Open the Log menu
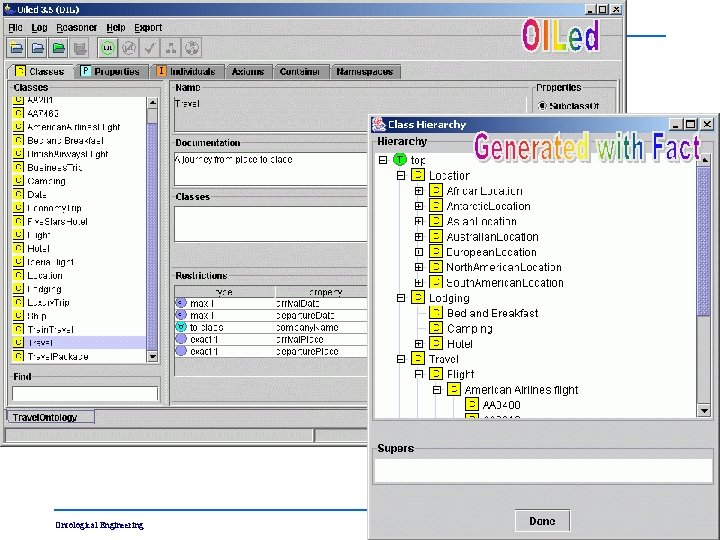Screen dimensions: 720x540 pyautogui.click(x=39, y=28)
